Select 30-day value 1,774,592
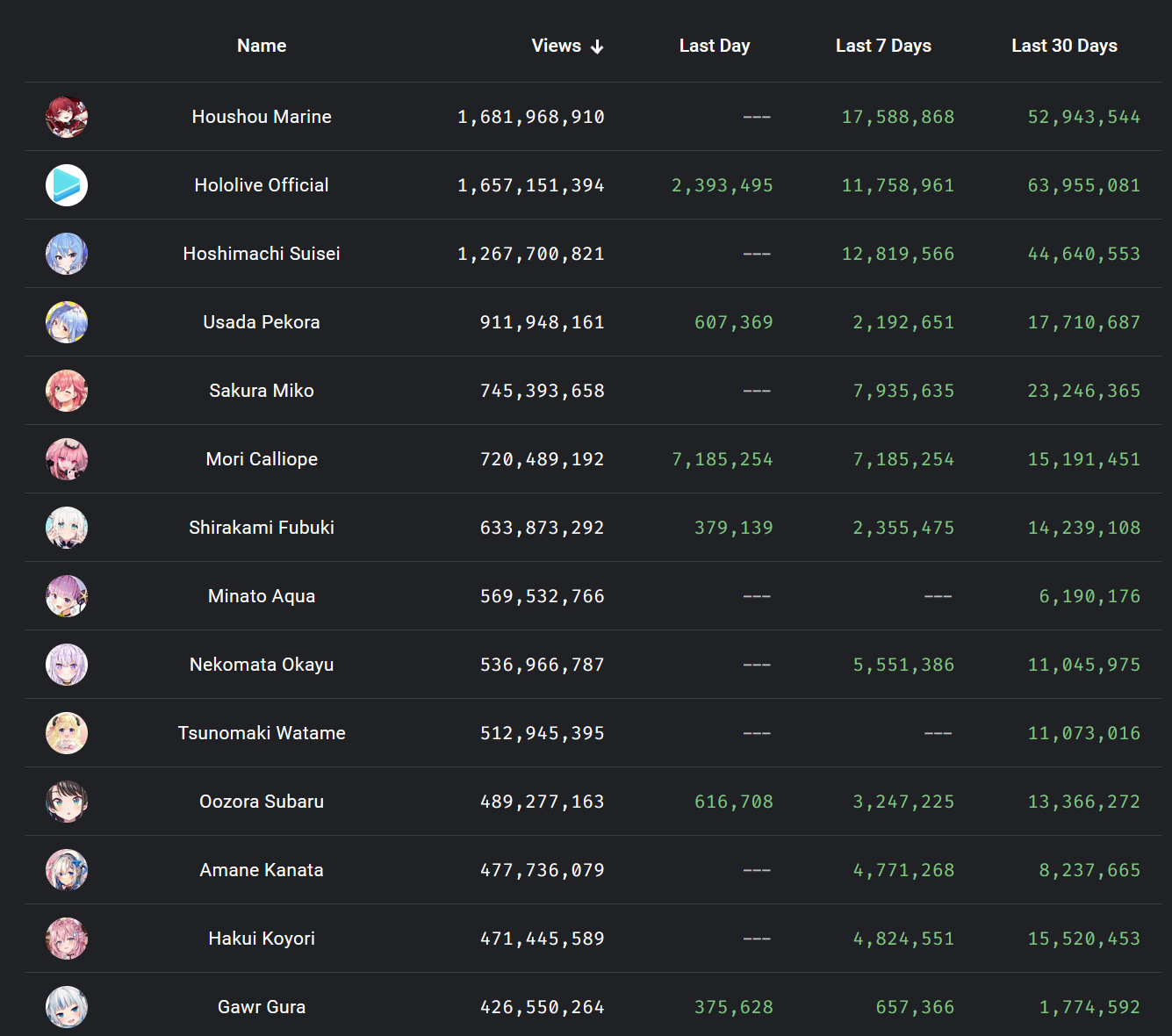This screenshot has height=1036, width=1172. coord(1089,1007)
